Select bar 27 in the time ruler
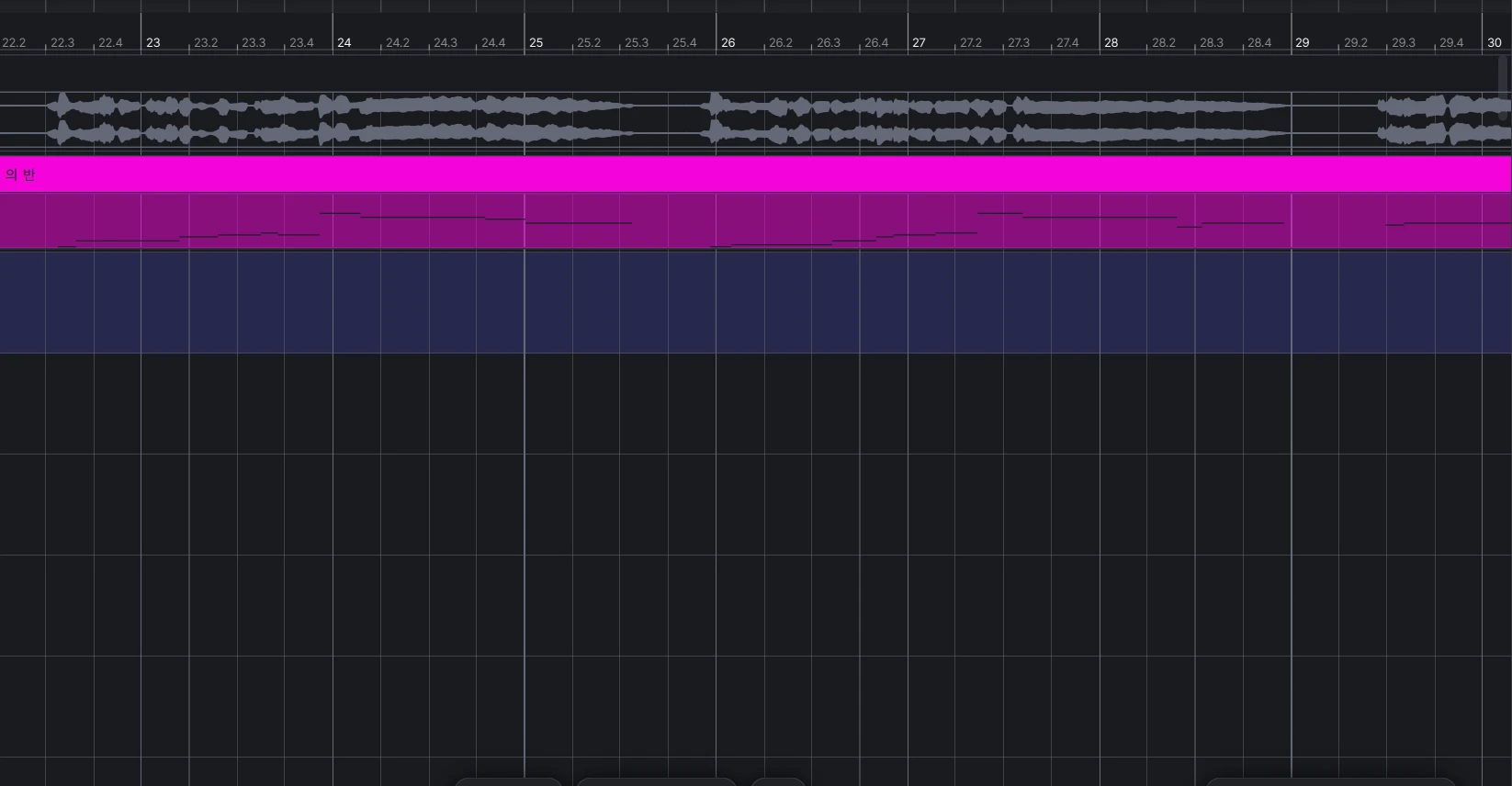1512x786 pixels. point(919,43)
